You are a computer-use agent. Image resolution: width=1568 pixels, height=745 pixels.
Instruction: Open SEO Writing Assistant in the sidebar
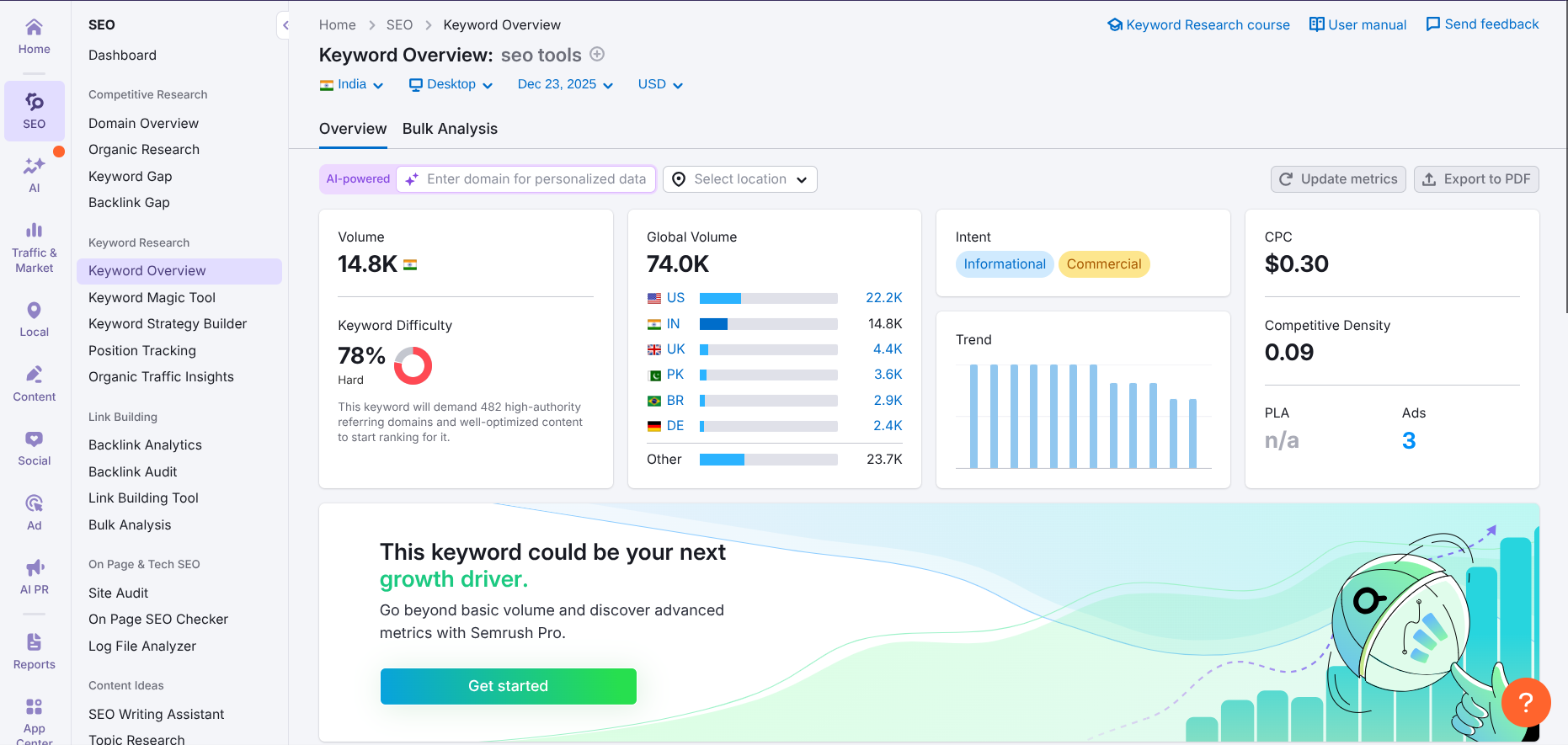coord(157,715)
